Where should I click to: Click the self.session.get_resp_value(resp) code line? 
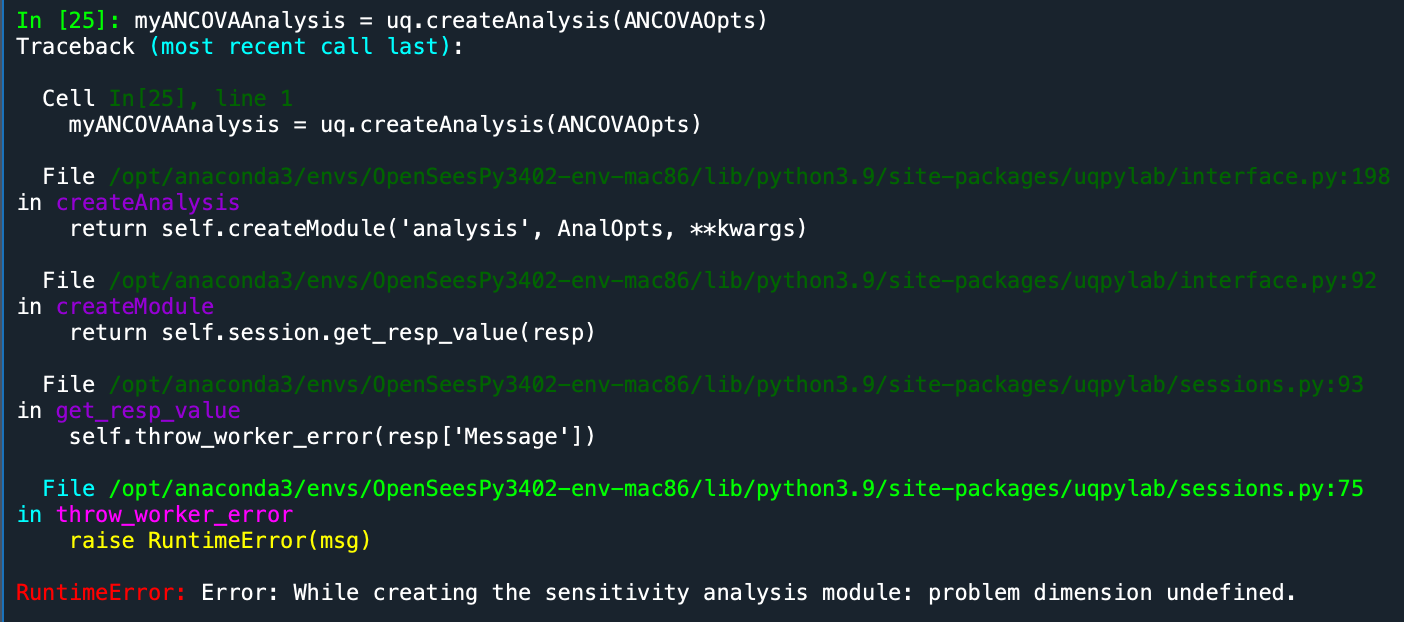332,332
